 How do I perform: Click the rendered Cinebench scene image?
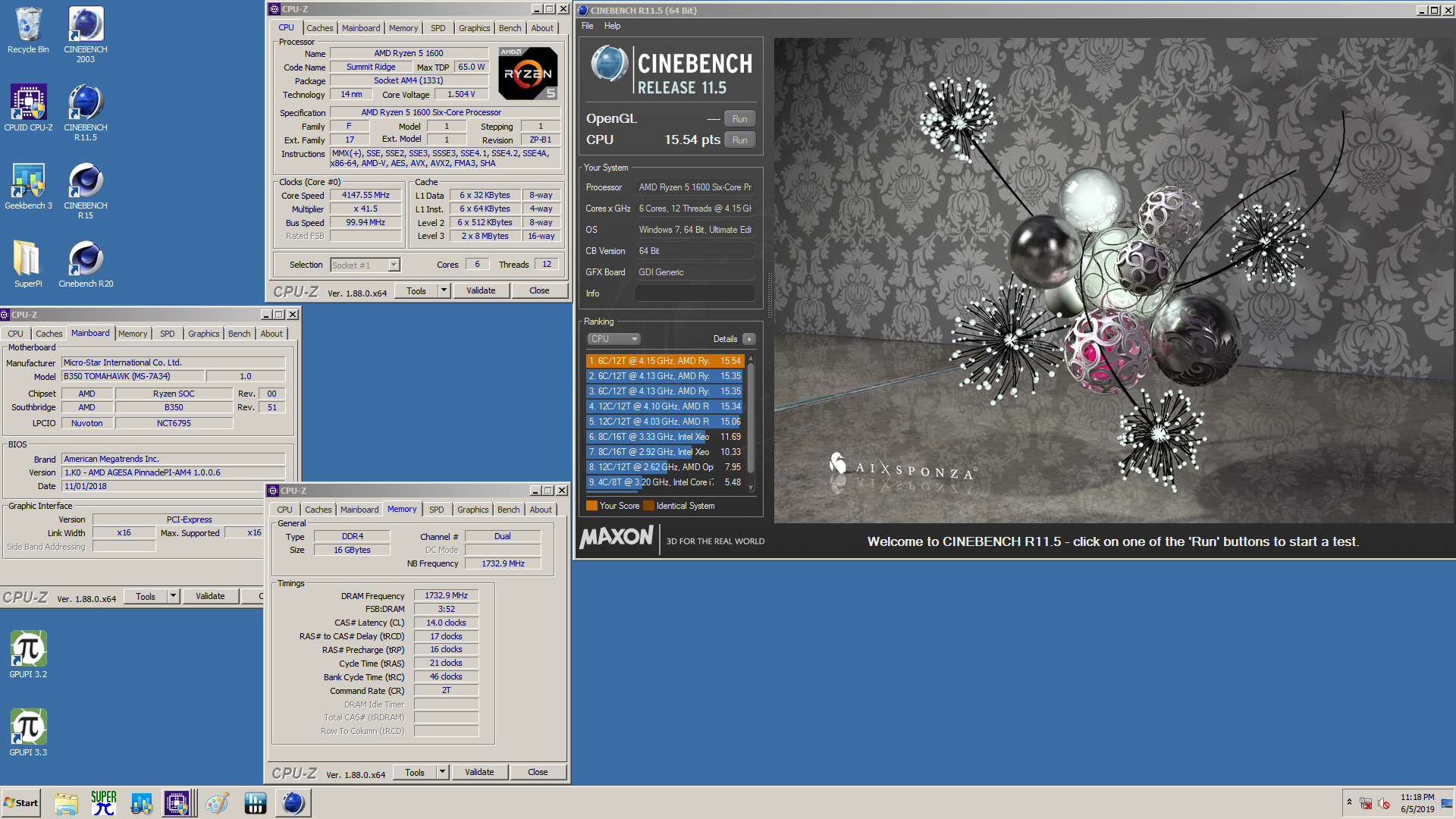click(1114, 281)
